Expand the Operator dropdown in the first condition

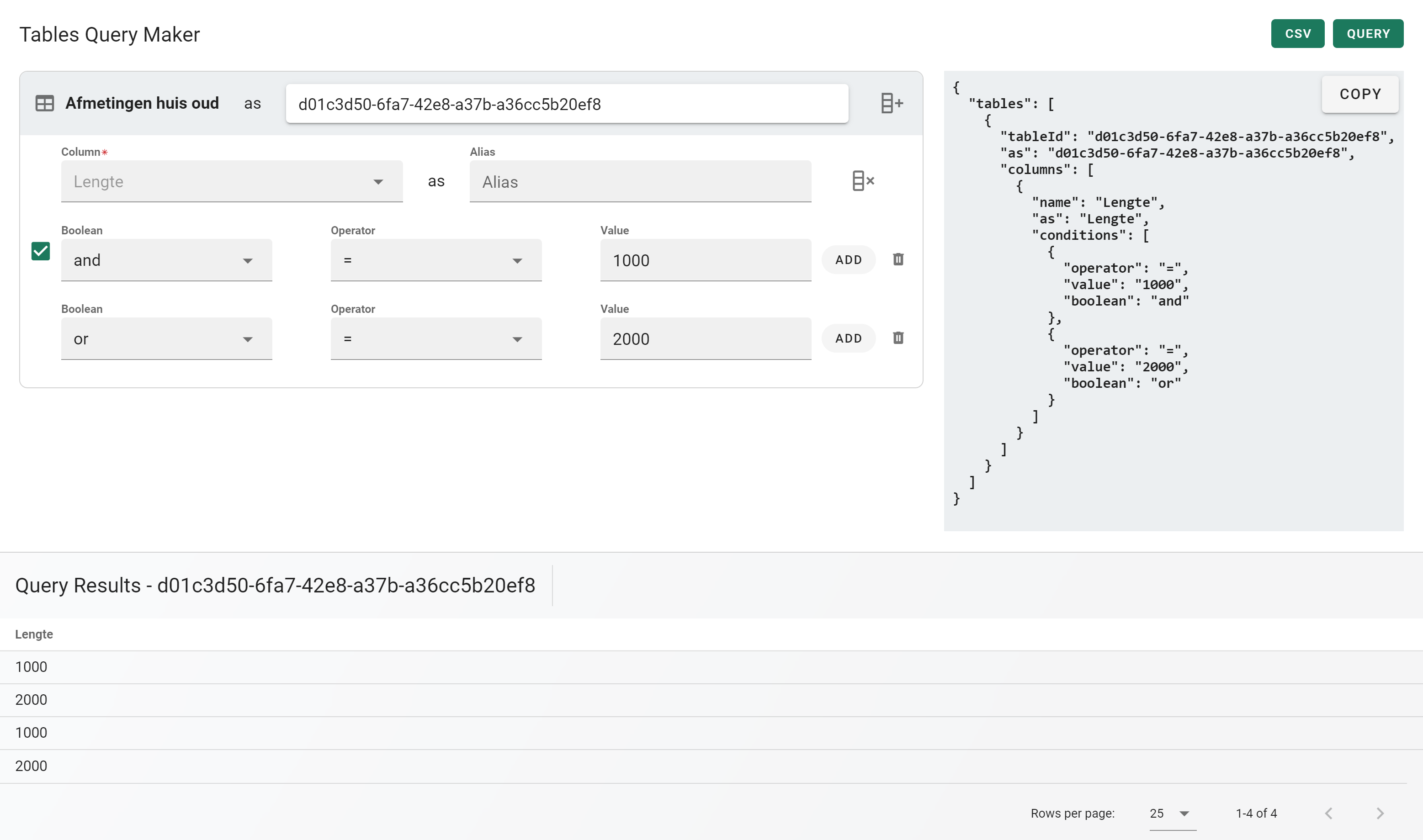coord(435,260)
